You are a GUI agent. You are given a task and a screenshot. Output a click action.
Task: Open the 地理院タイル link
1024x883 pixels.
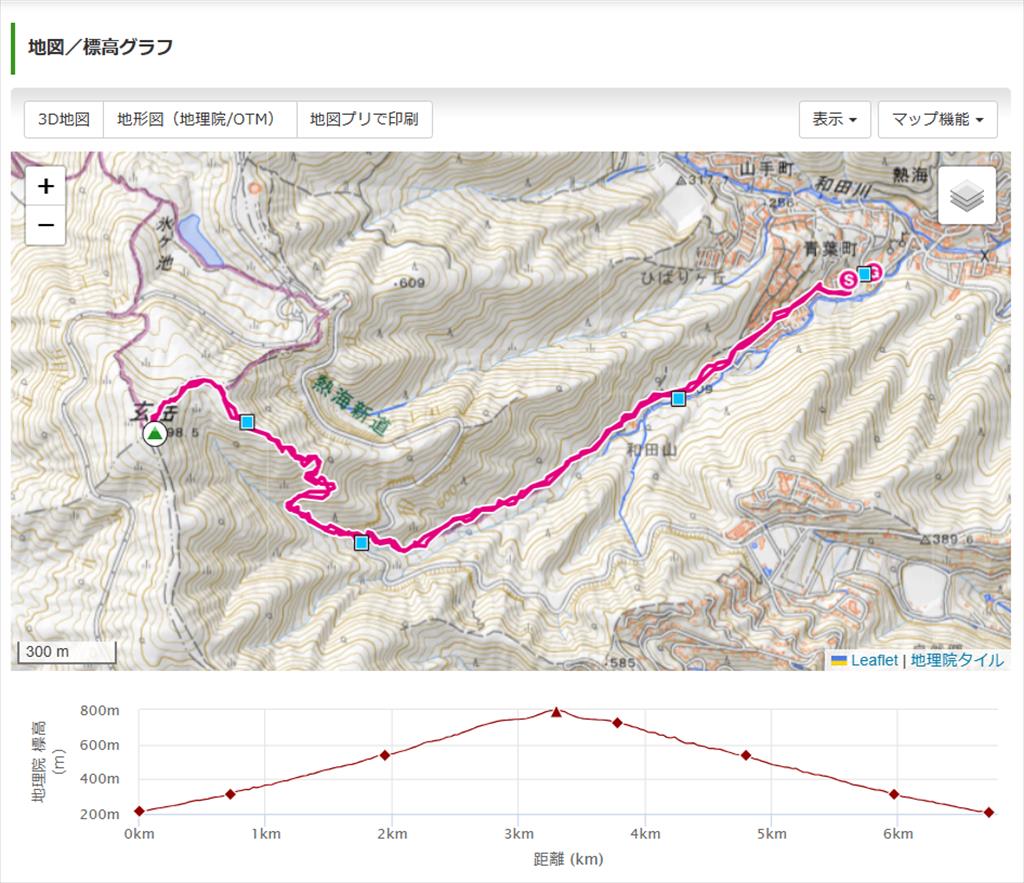point(957,660)
